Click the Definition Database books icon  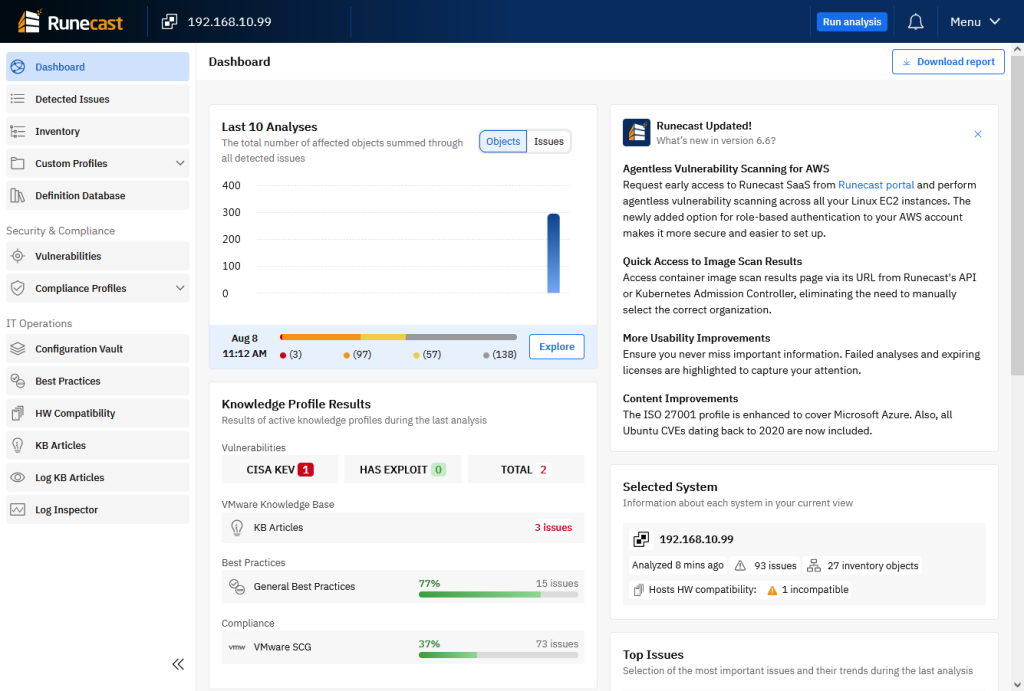[18, 195]
